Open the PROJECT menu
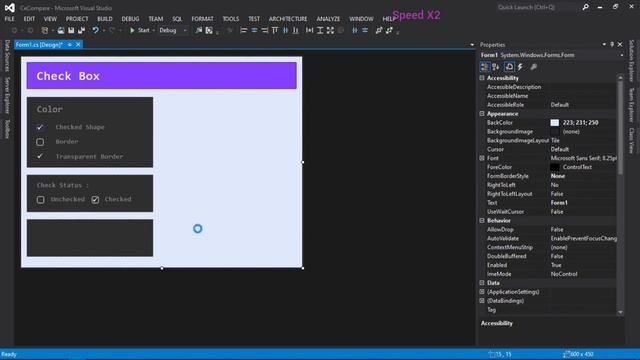Image resolution: width=640 pixels, height=360 pixels. (77, 19)
